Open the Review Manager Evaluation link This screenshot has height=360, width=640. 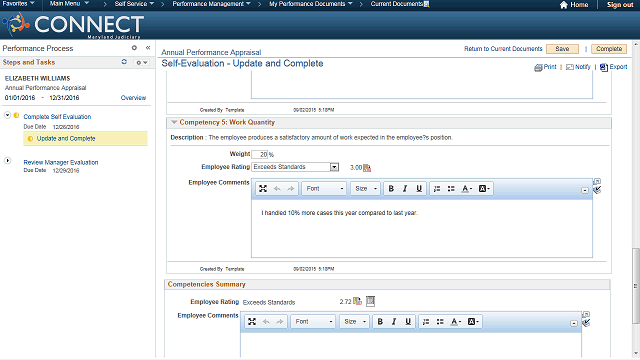pyautogui.click(x=61, y=162)
